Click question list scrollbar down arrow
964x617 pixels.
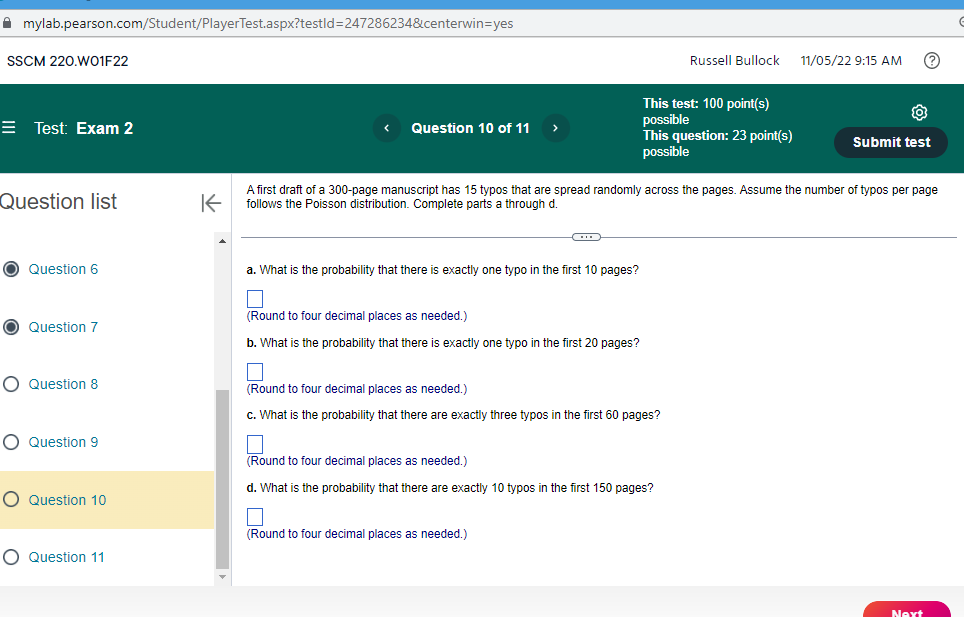click(x=223, y=577)
